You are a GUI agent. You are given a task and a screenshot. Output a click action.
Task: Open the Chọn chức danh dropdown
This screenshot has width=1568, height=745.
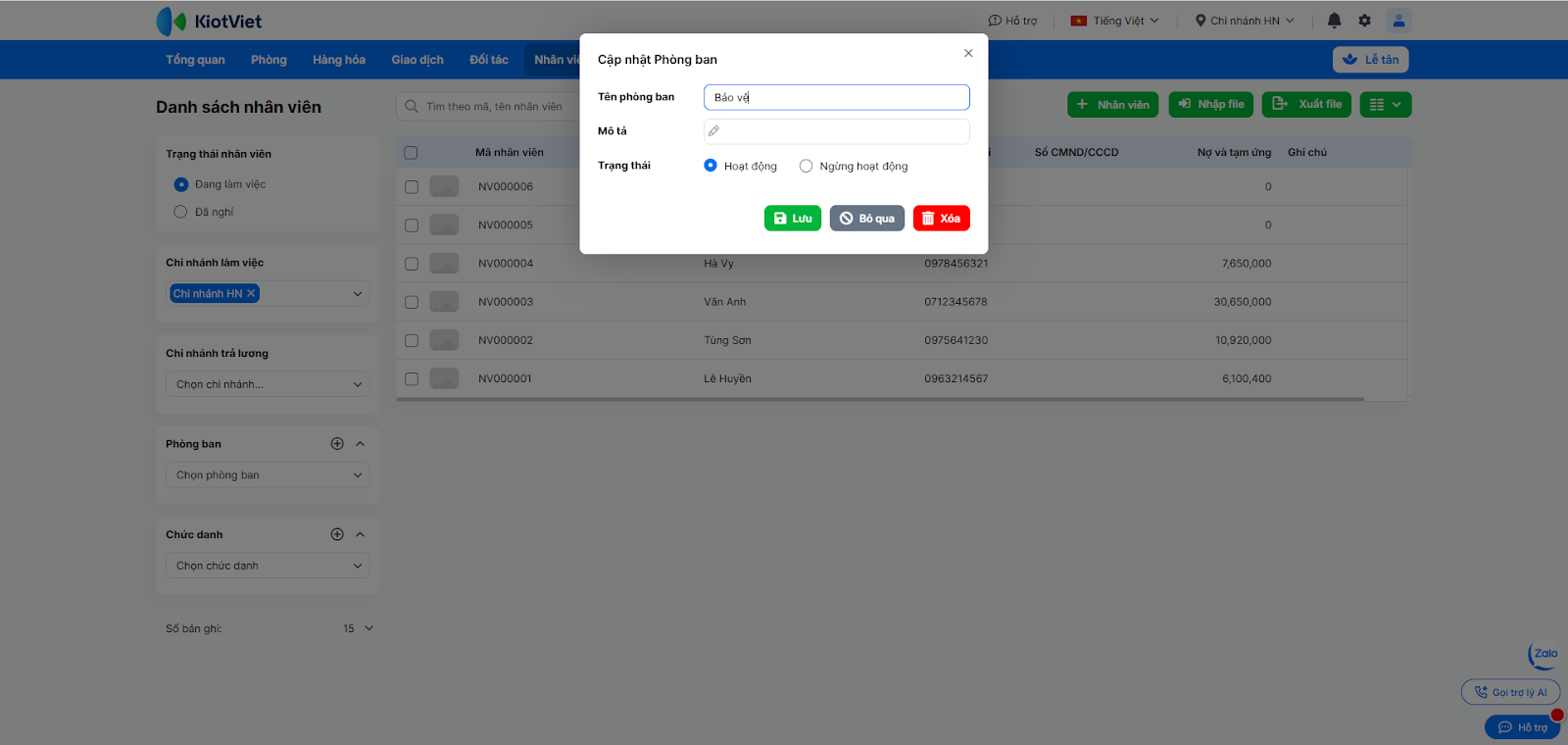click(x=268, y=566)
